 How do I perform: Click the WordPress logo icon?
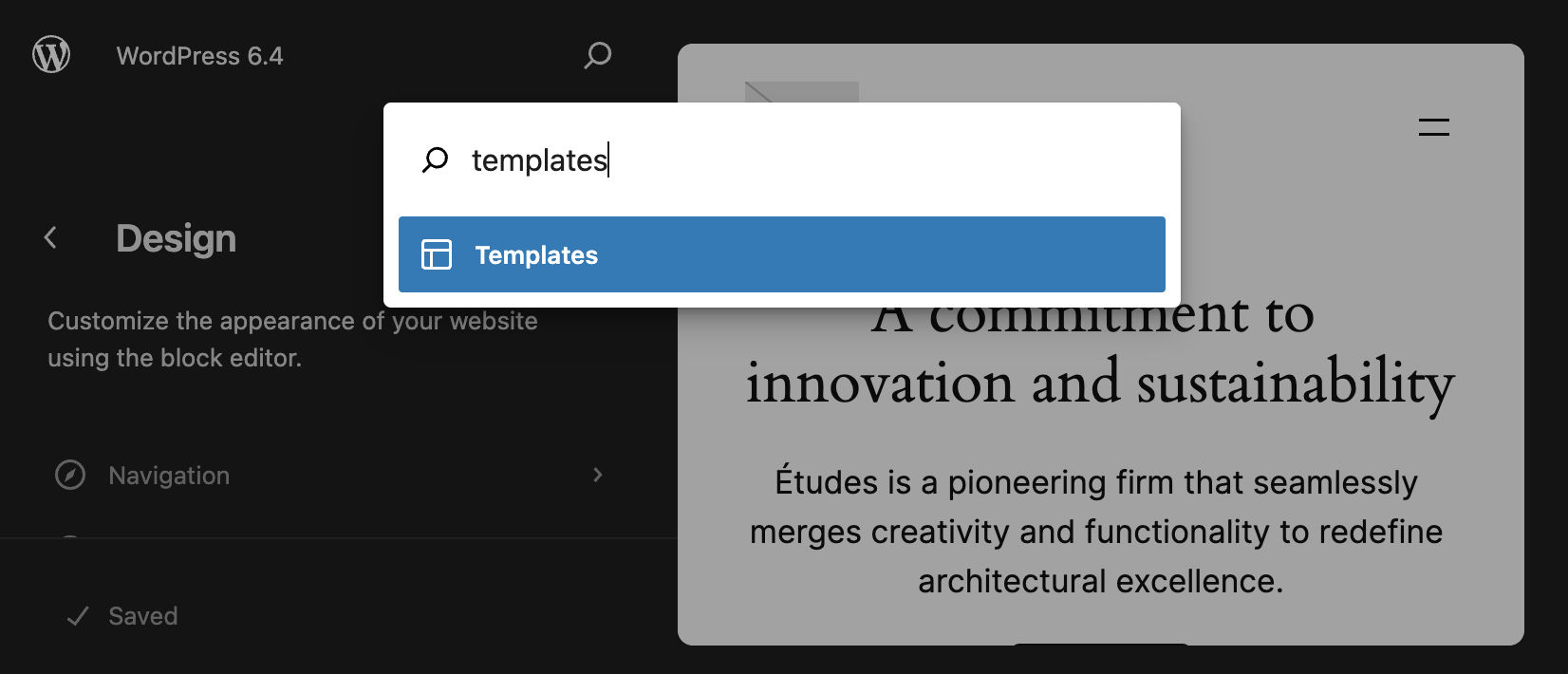pos(52,54)
